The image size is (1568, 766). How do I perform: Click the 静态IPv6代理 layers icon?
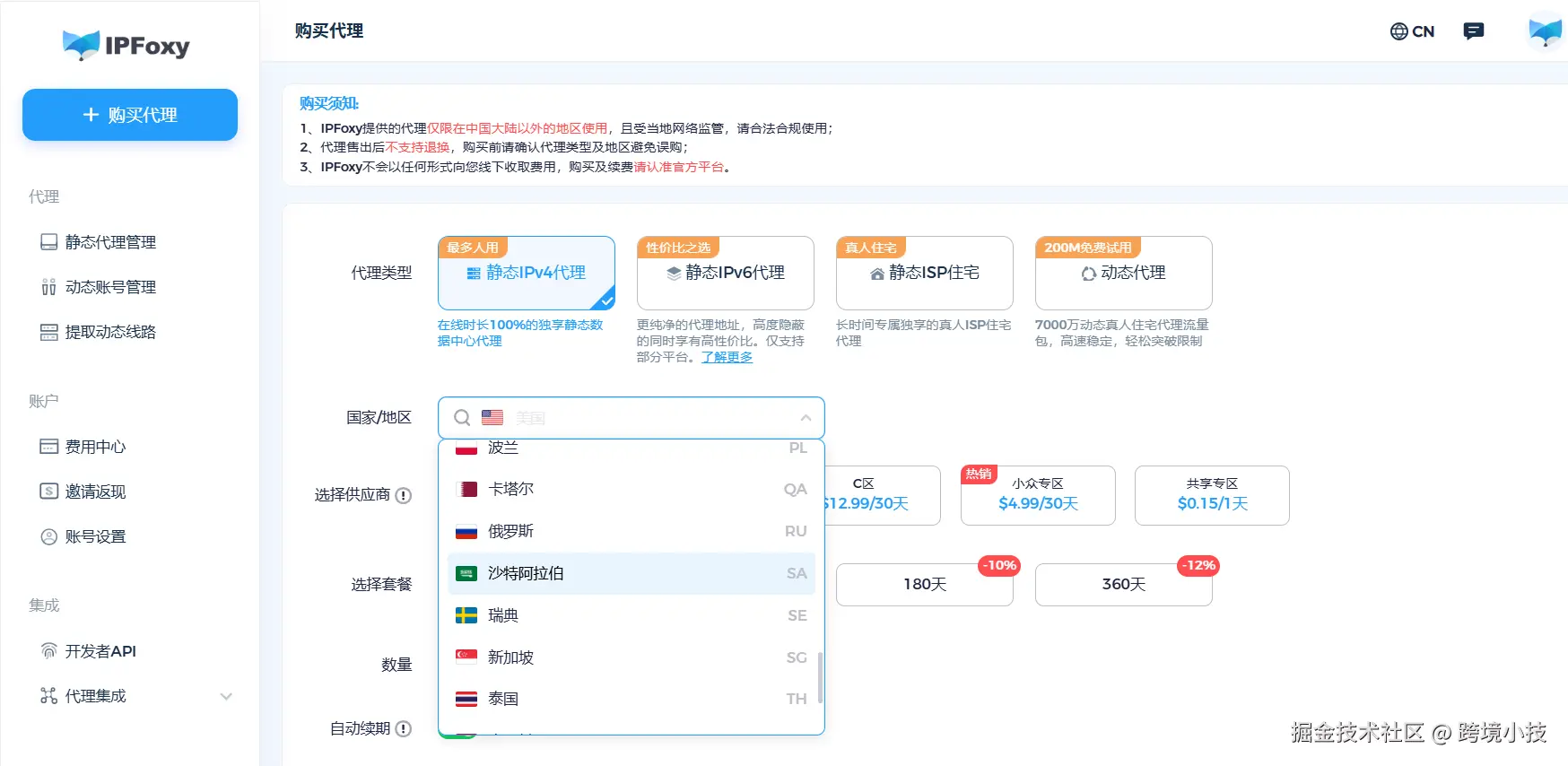pyautogui.click(x=674, y=274)
